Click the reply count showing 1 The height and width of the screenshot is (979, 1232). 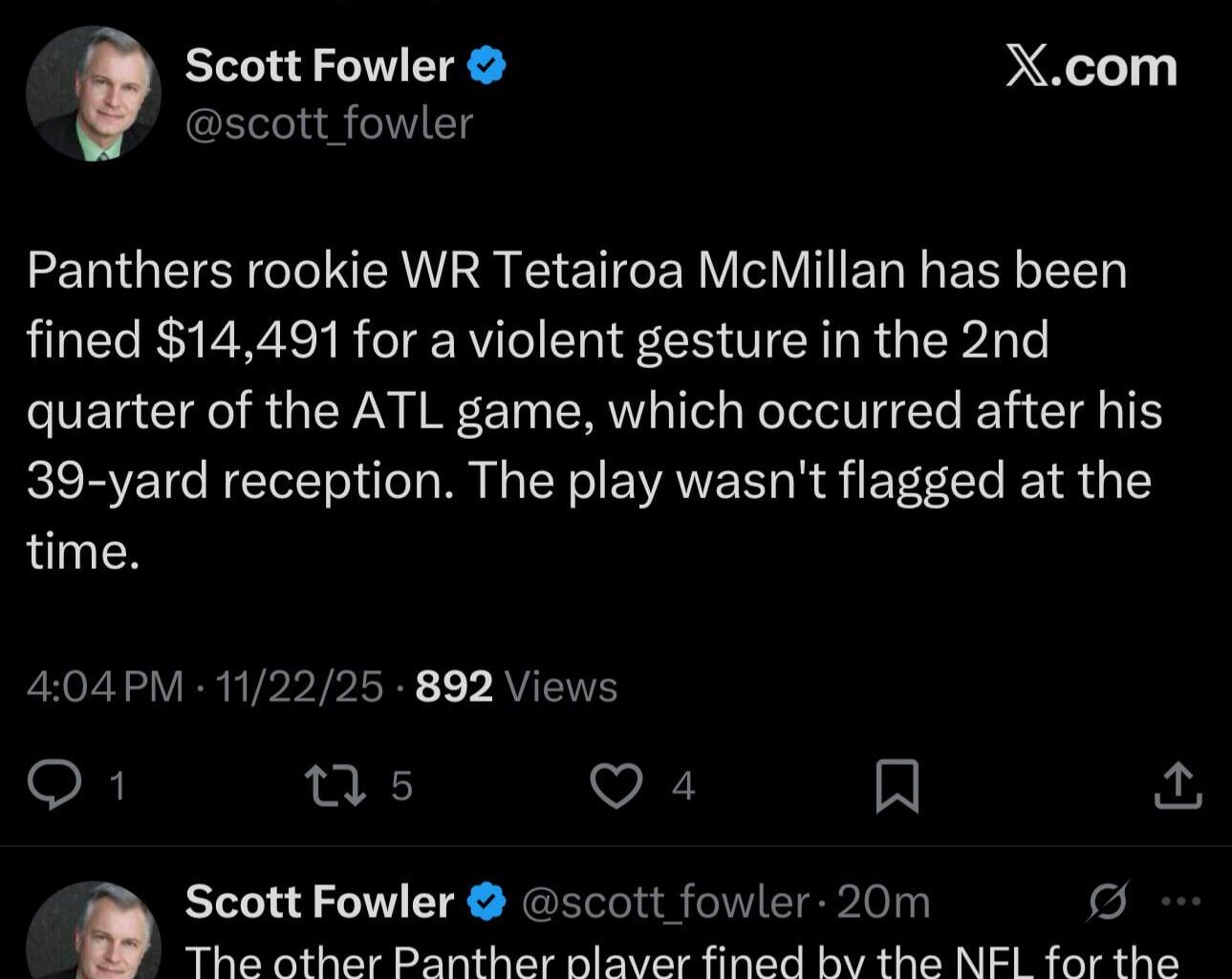point(117,784)
